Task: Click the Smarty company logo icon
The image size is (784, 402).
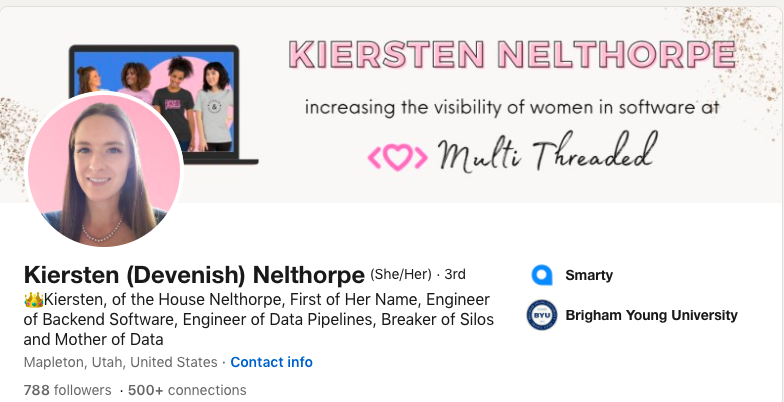Action: tap(542, 275)
